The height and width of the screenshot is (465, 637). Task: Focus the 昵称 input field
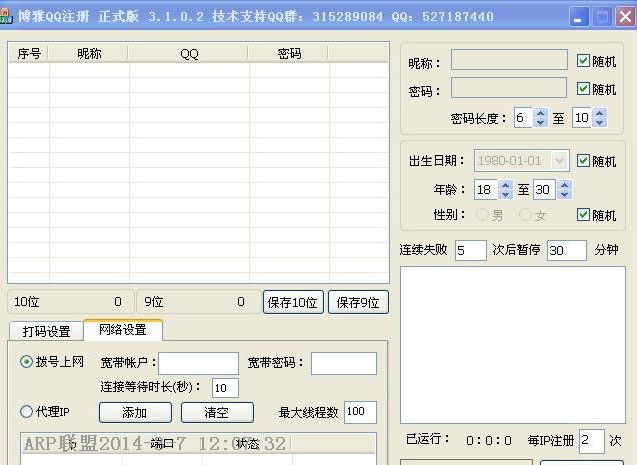coord(509,60)
